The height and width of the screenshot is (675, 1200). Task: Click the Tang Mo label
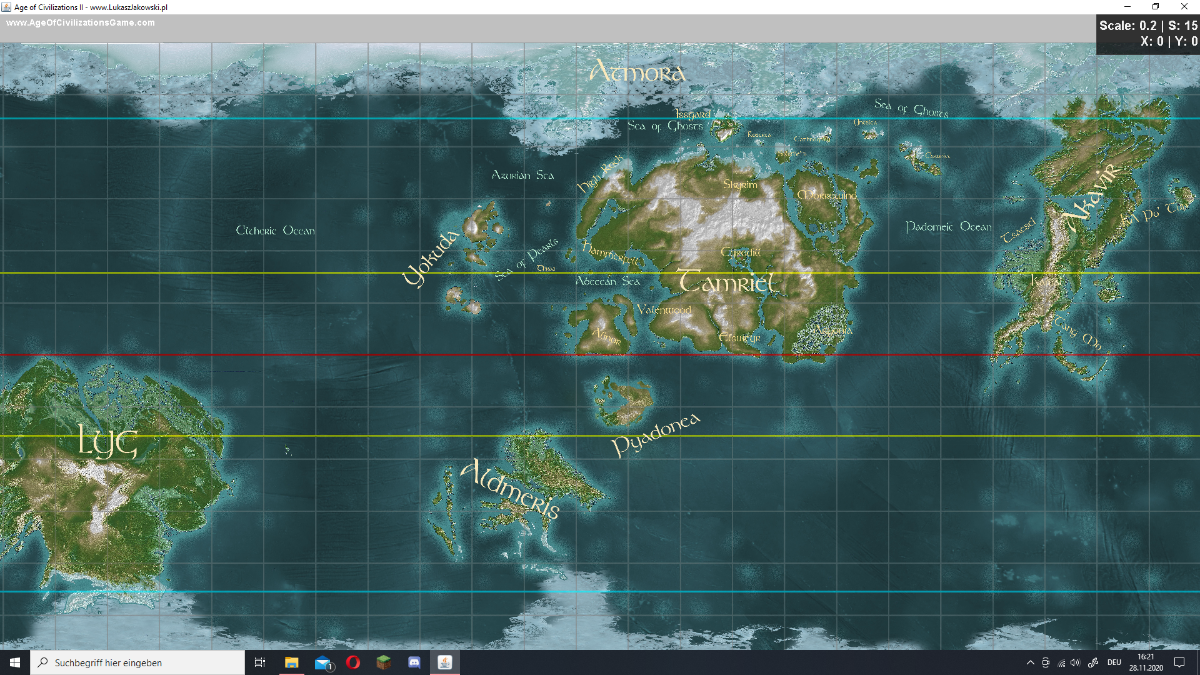1079,334
